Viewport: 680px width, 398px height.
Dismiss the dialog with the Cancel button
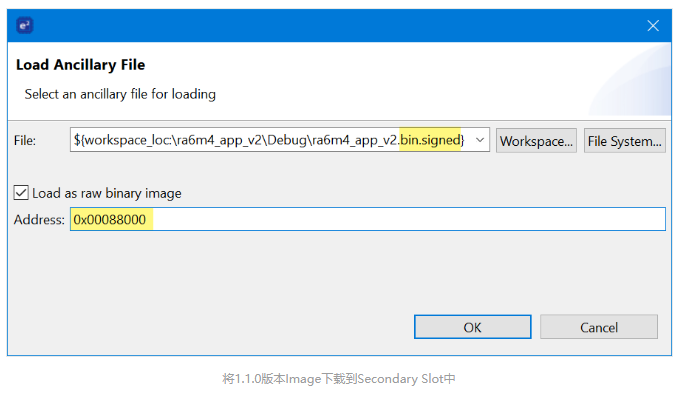[x=598, y=327]
